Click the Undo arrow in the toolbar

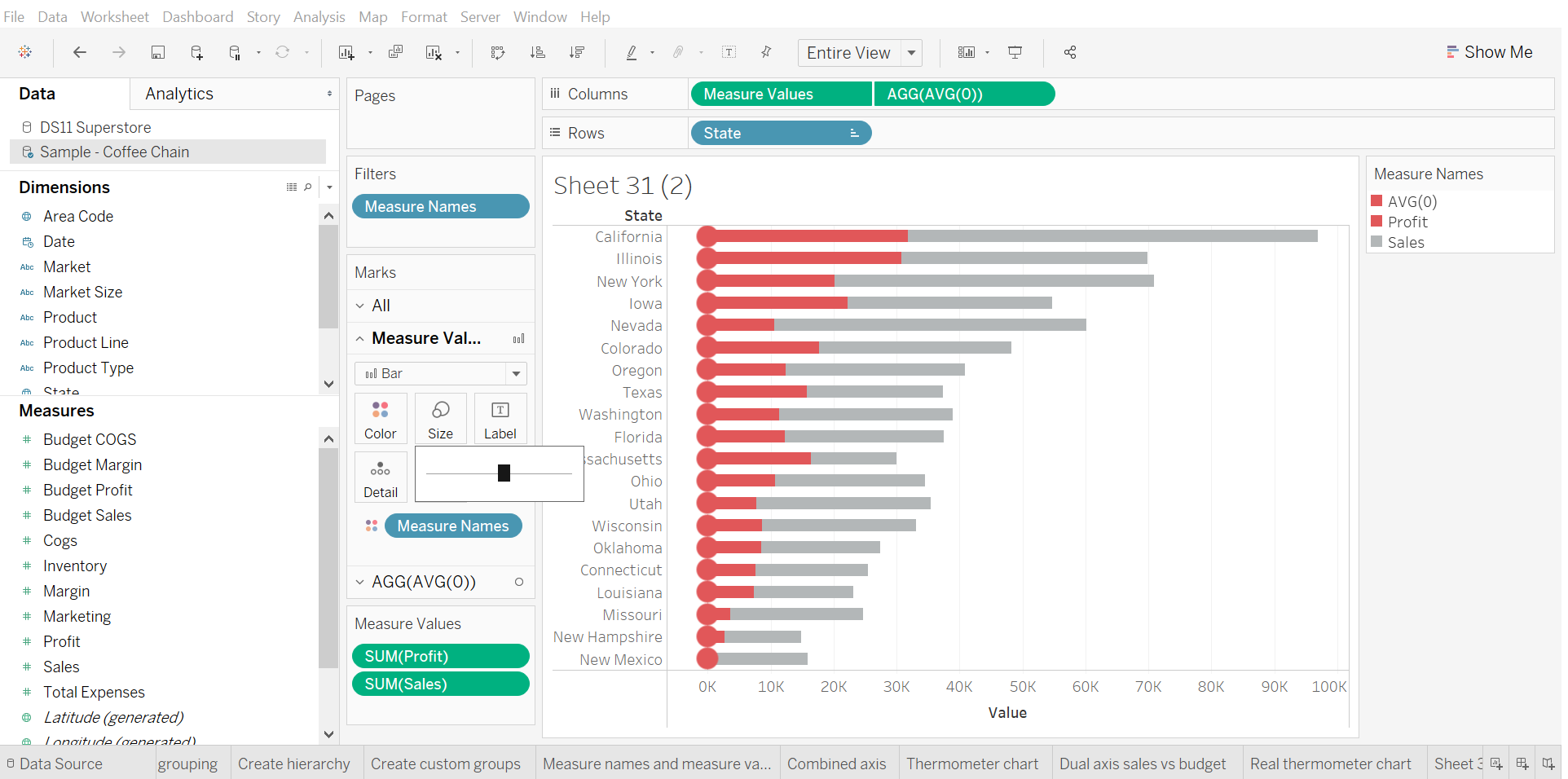(79, 52)
